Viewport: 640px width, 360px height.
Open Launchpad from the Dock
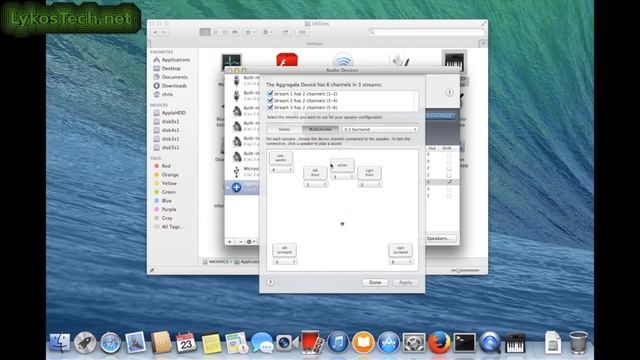pos(85,342)
